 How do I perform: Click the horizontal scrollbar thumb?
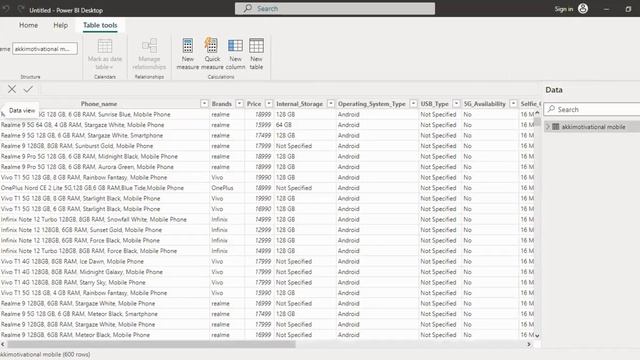151,344
